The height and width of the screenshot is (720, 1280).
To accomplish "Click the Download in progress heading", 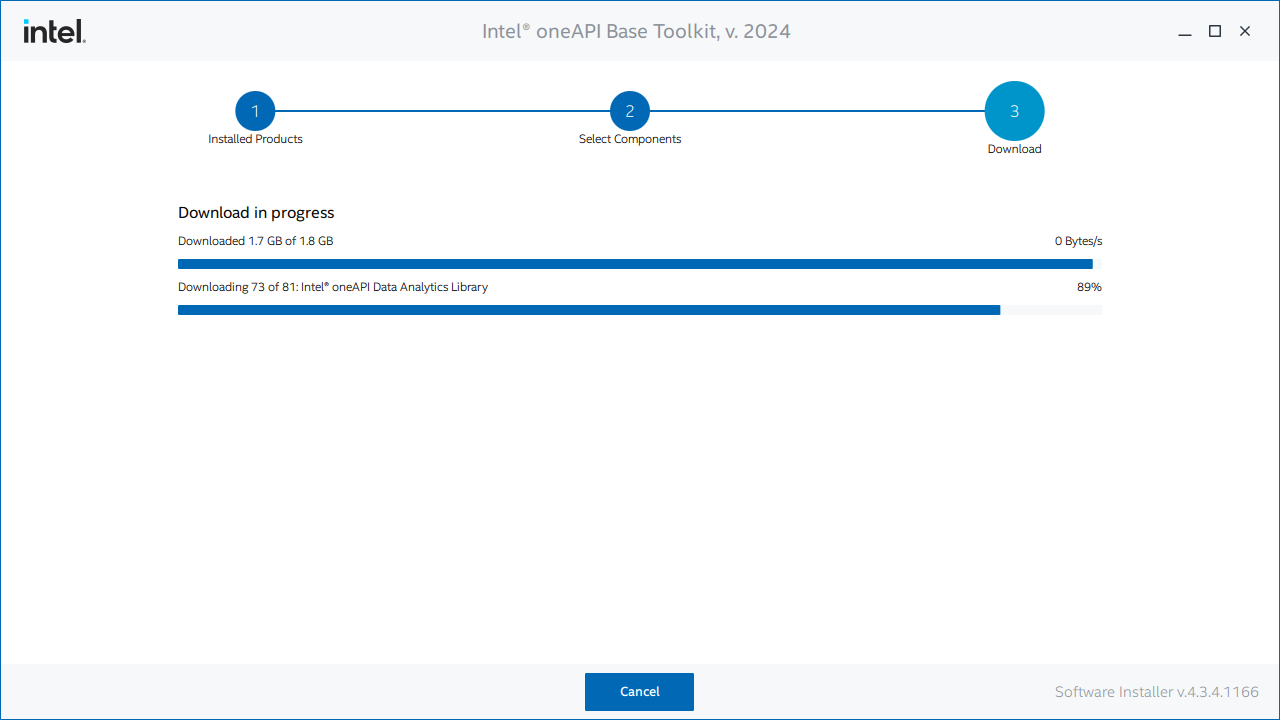I will click(x=256, y=212).
